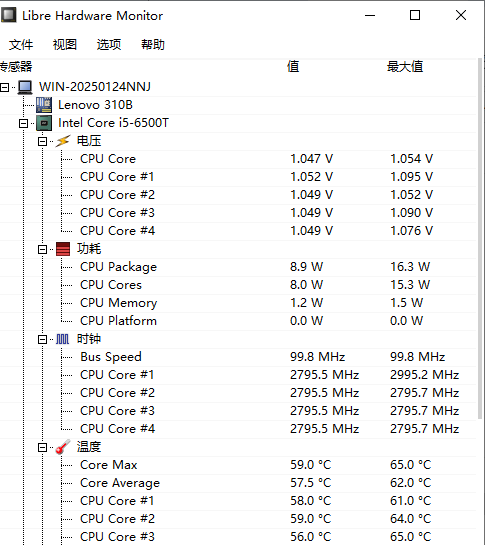This screenshot has width=485, height=545.
Task: Open the 帮助 menu
Action: point(153,44)
